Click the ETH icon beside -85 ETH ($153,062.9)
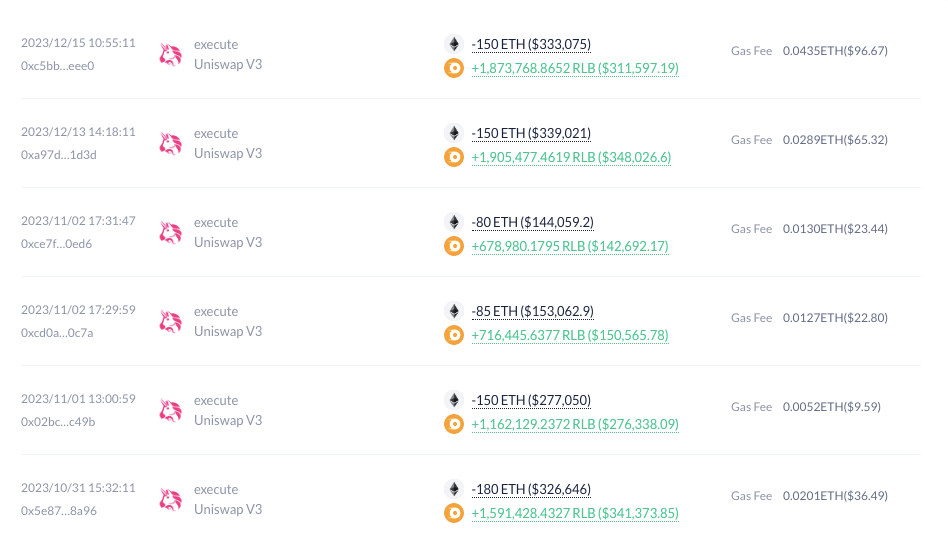 coord(454,311)
